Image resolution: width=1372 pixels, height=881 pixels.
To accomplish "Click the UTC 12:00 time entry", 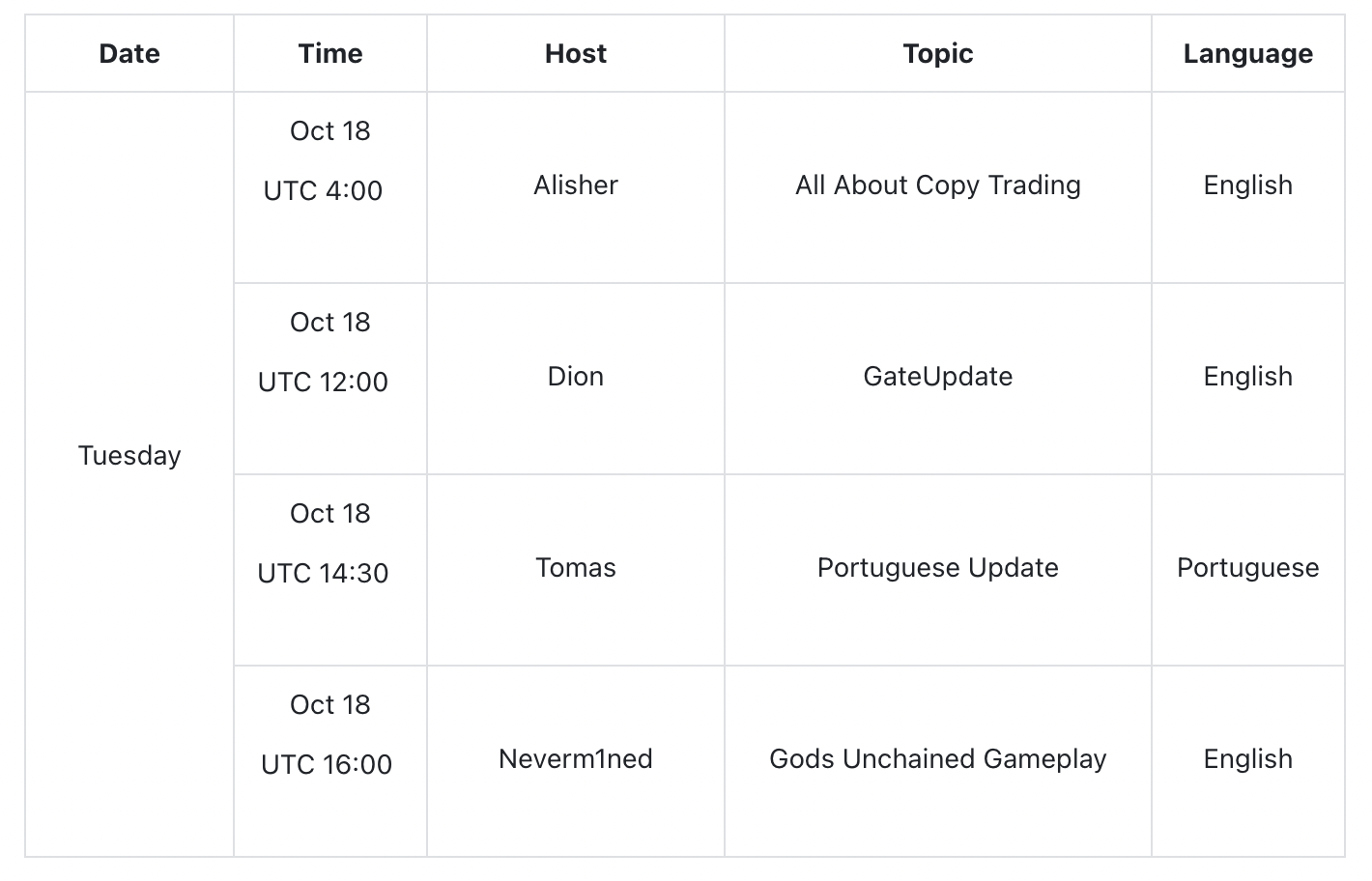I will pos(324,383).
